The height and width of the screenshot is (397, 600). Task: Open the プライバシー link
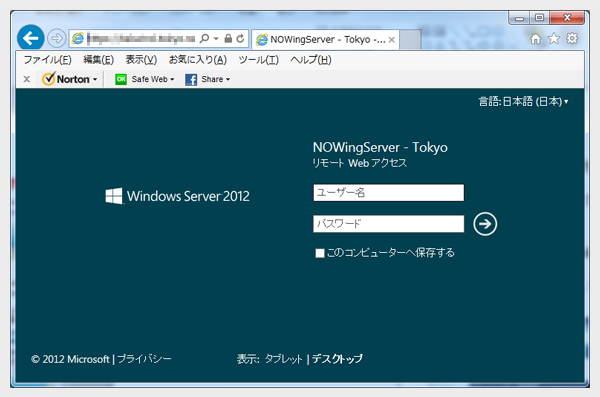tap(144, 359)
